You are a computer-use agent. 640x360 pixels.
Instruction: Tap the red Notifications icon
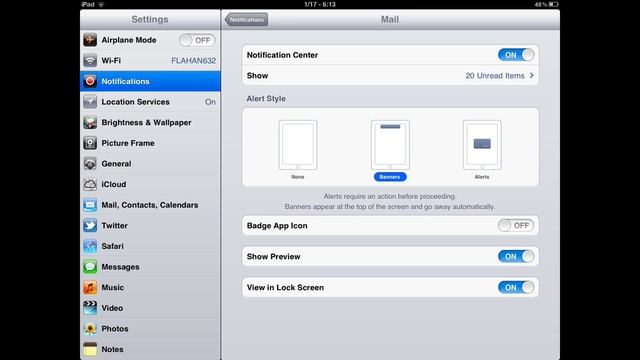click(90, 81)
